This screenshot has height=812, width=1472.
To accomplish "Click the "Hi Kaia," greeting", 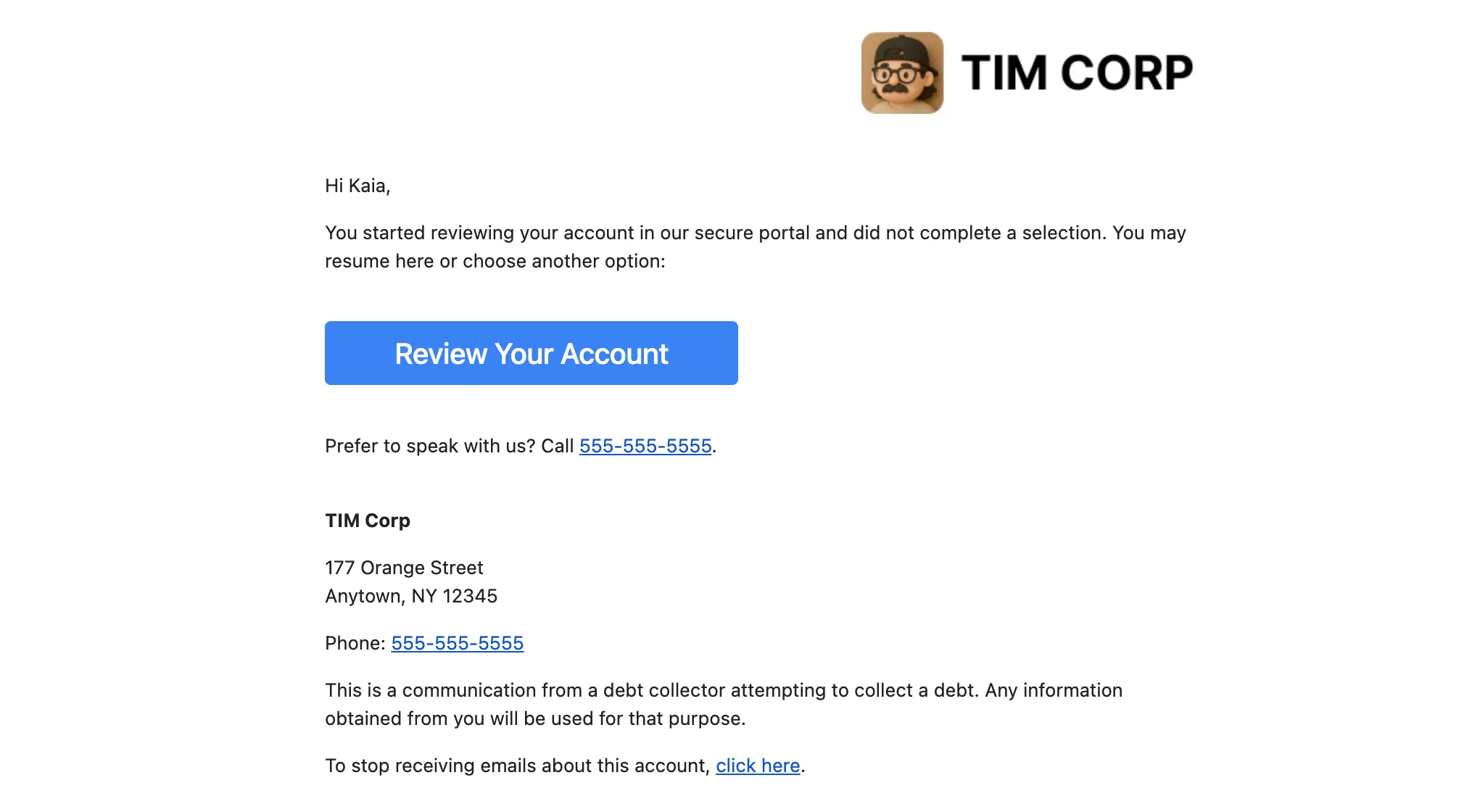I will 357,186.
